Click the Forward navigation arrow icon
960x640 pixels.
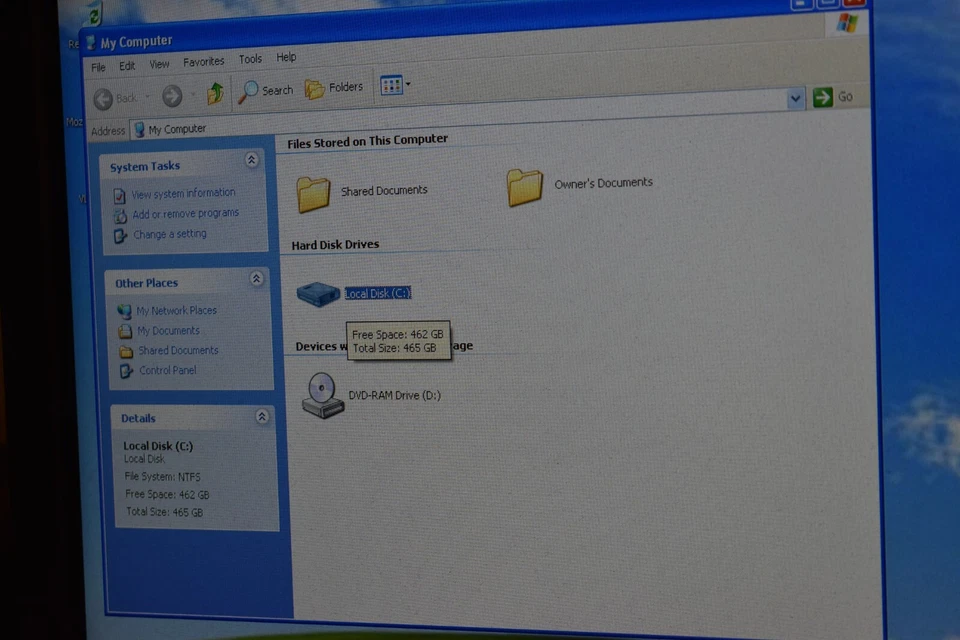pyautogui.click(x=170, y=97)
